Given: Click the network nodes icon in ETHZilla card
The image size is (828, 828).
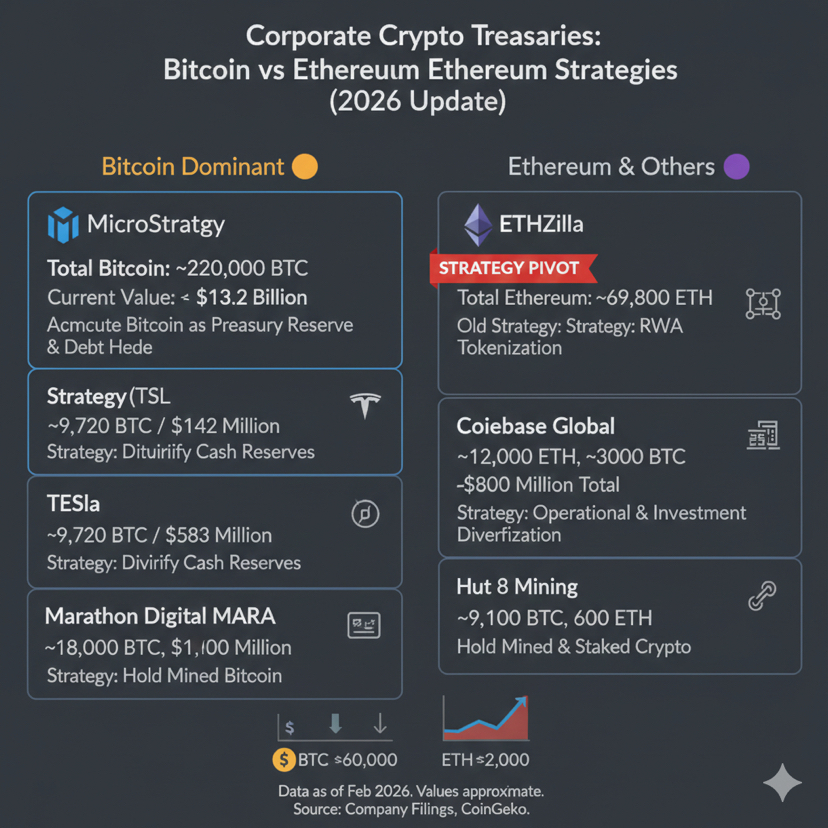Looking at the screenshot, I should click(x=763, y=303).
